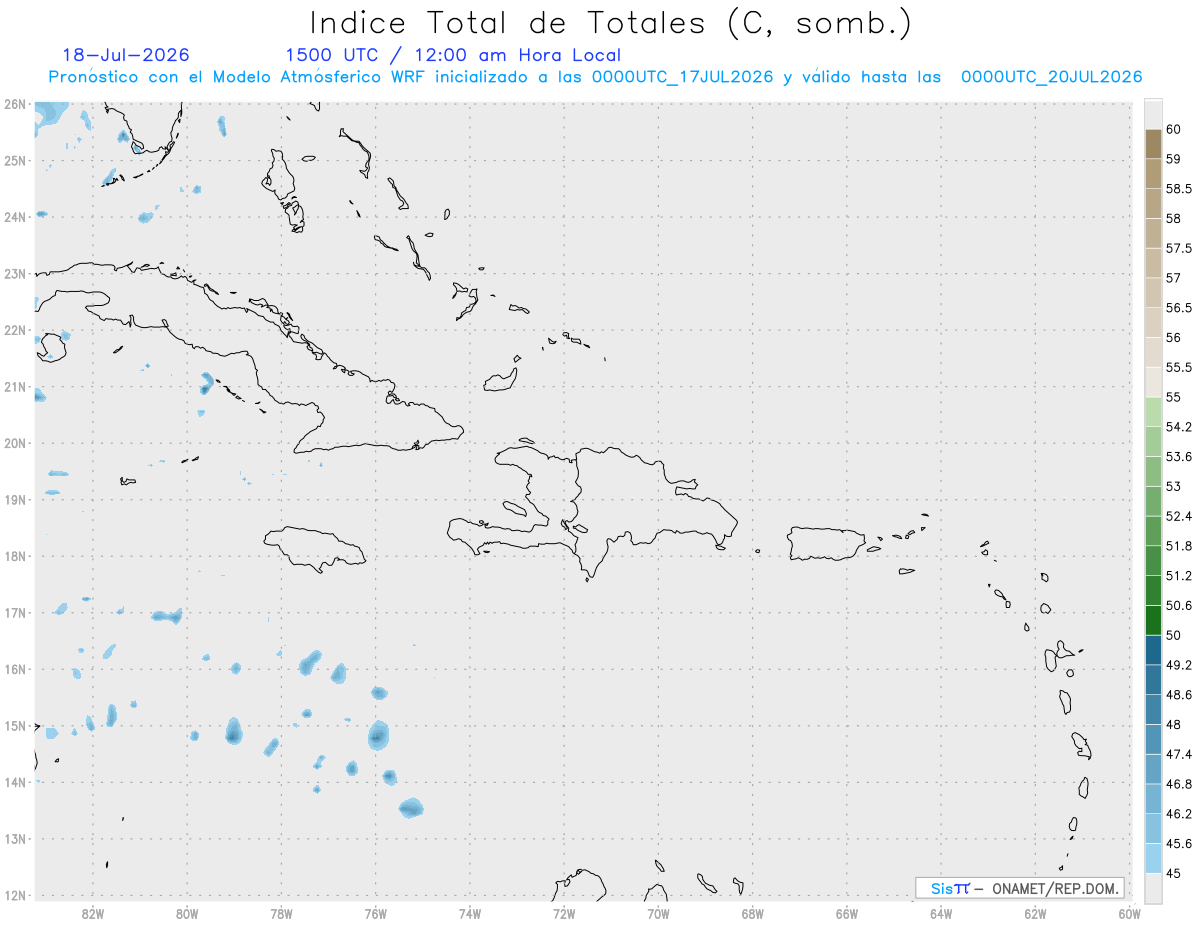Click the colorbar value 53.6
Viewport: 1200px width, 927px height.
point(1179,457)
